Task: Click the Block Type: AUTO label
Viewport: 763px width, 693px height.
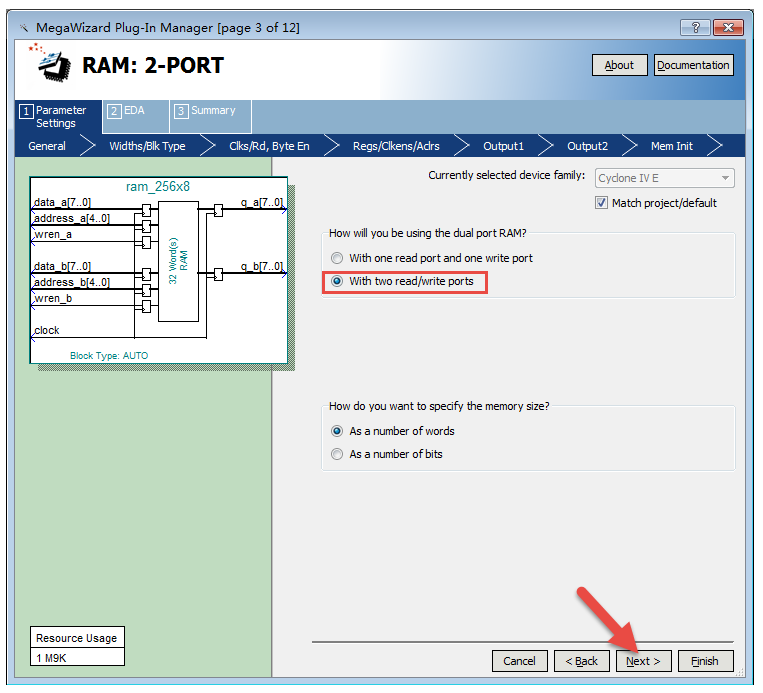Action: click(x=109, y=356)
